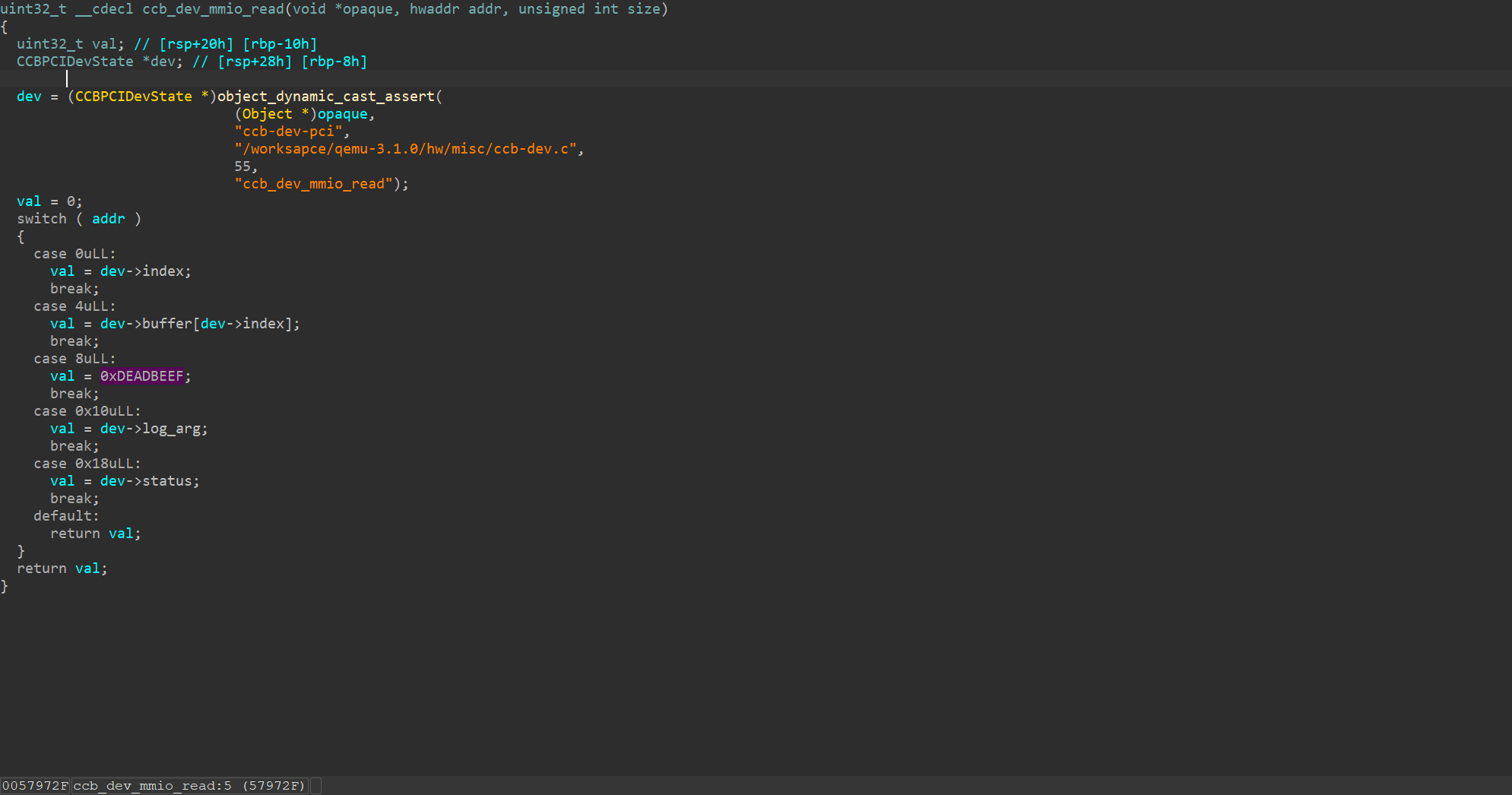
Task: Click the 0057972F address in status bar
Action: (35, 786)
